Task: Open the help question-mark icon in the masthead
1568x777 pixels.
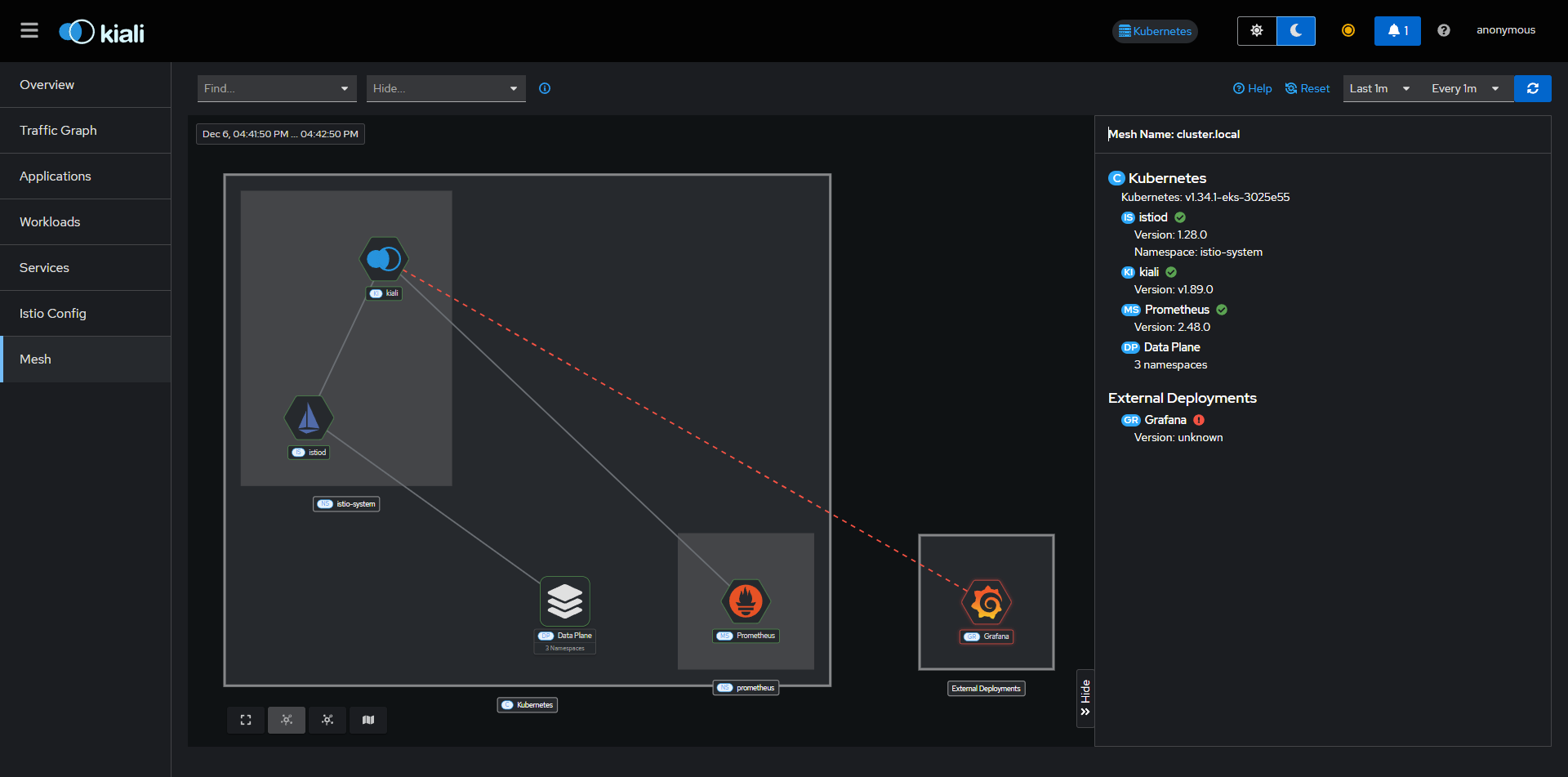Action: (x=1443, y=30)
